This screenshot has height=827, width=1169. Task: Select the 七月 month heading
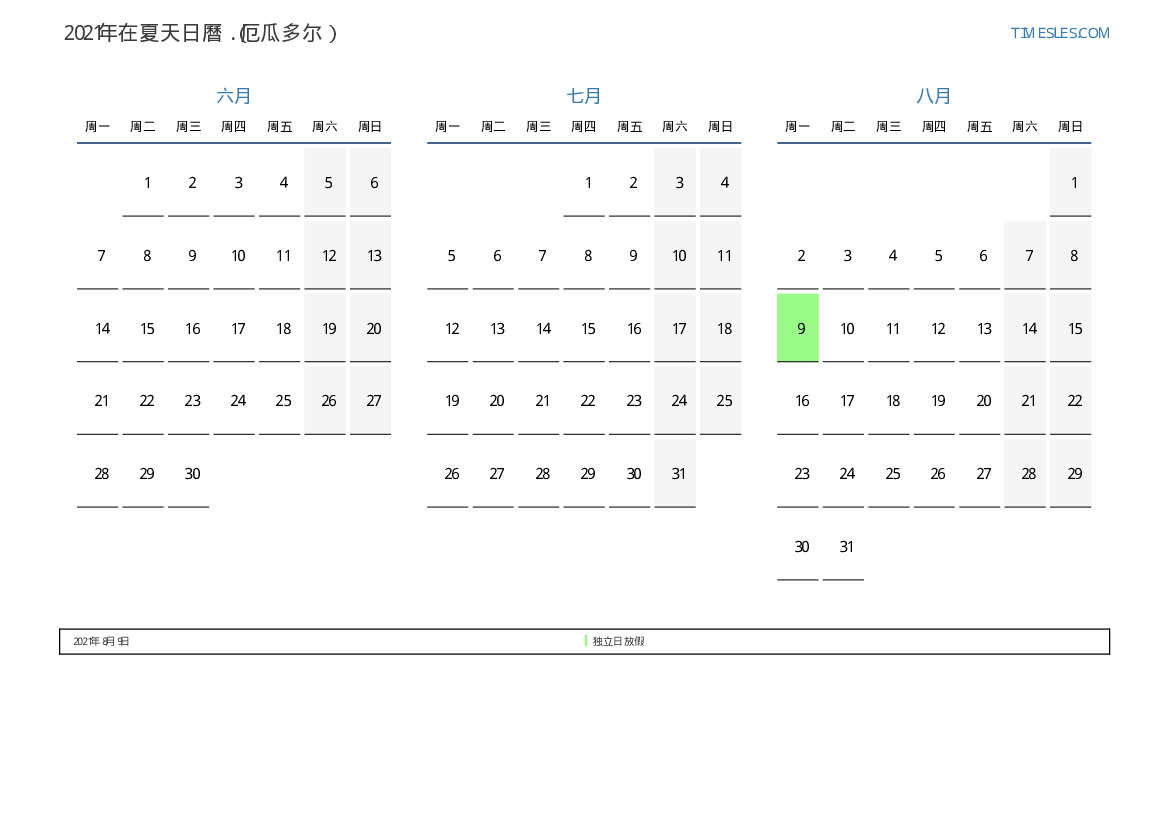pos(584,96)
